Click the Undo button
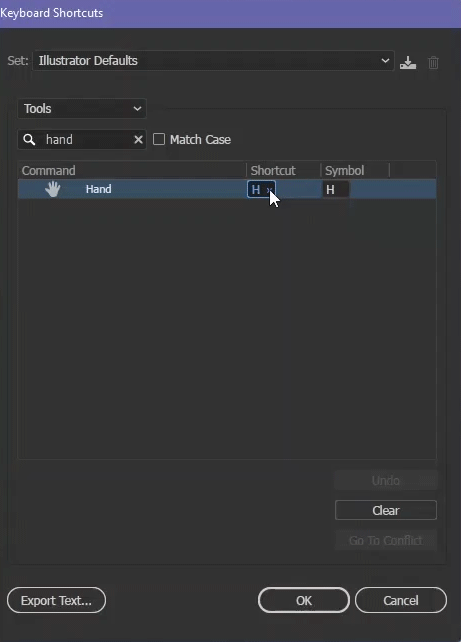 point(386,480)
